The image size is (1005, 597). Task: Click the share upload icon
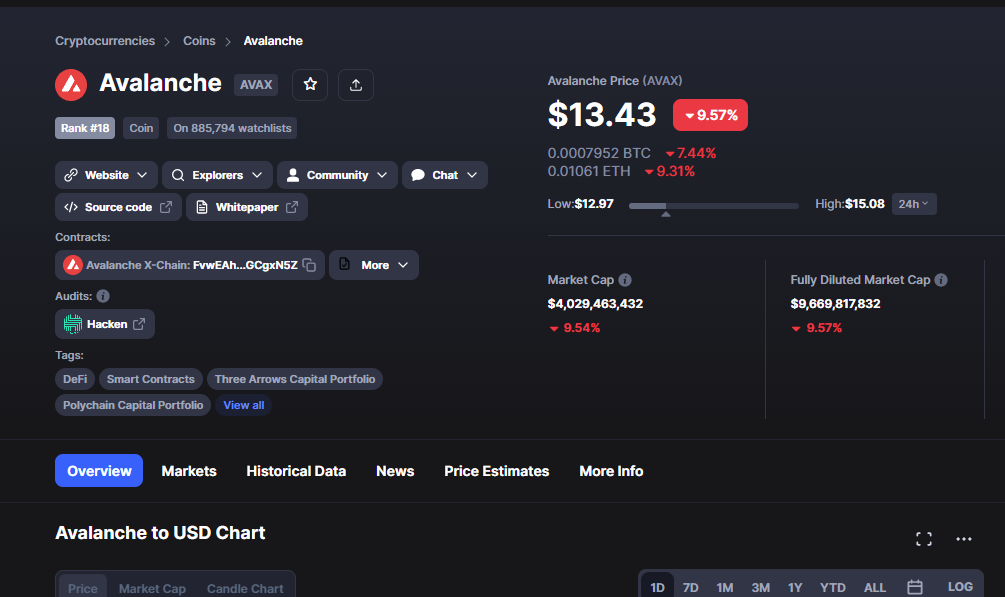356,85
